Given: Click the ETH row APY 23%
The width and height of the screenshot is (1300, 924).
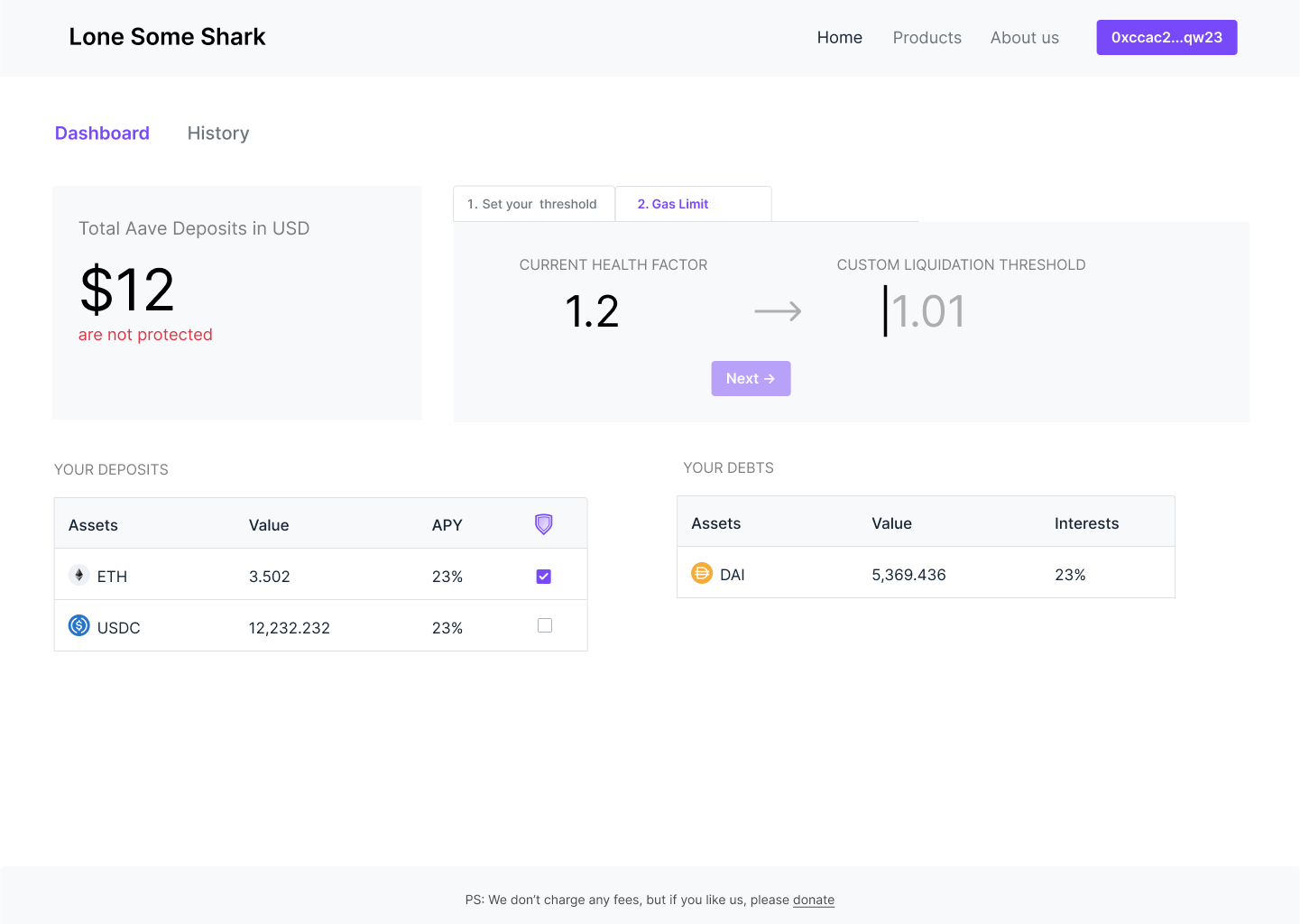Looking at the screenshot, I should [447, 577].
